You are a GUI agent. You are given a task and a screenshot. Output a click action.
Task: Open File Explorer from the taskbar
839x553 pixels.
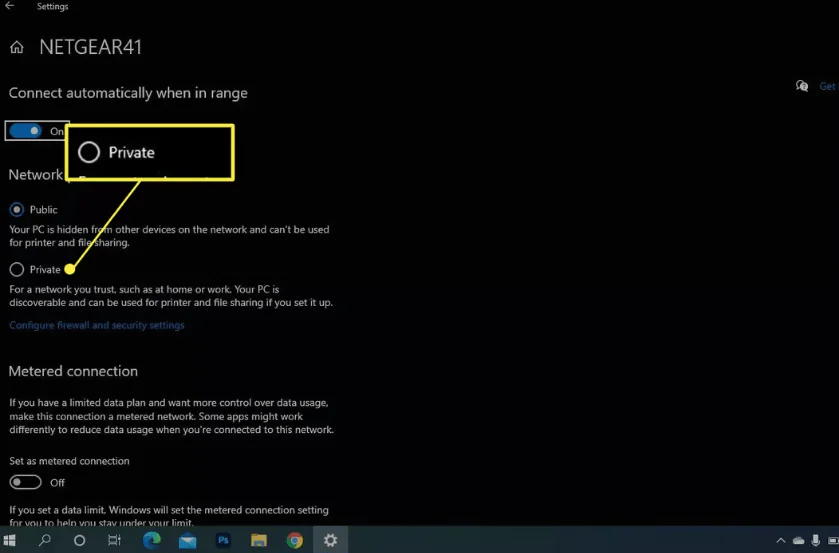point(259,540)
